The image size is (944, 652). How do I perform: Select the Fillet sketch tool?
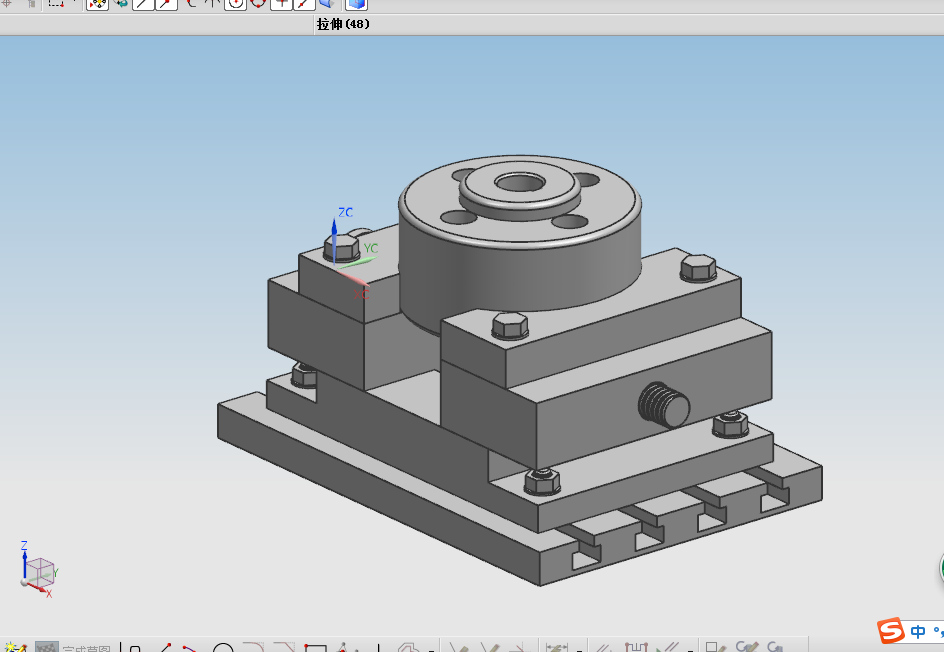(253, 647)
